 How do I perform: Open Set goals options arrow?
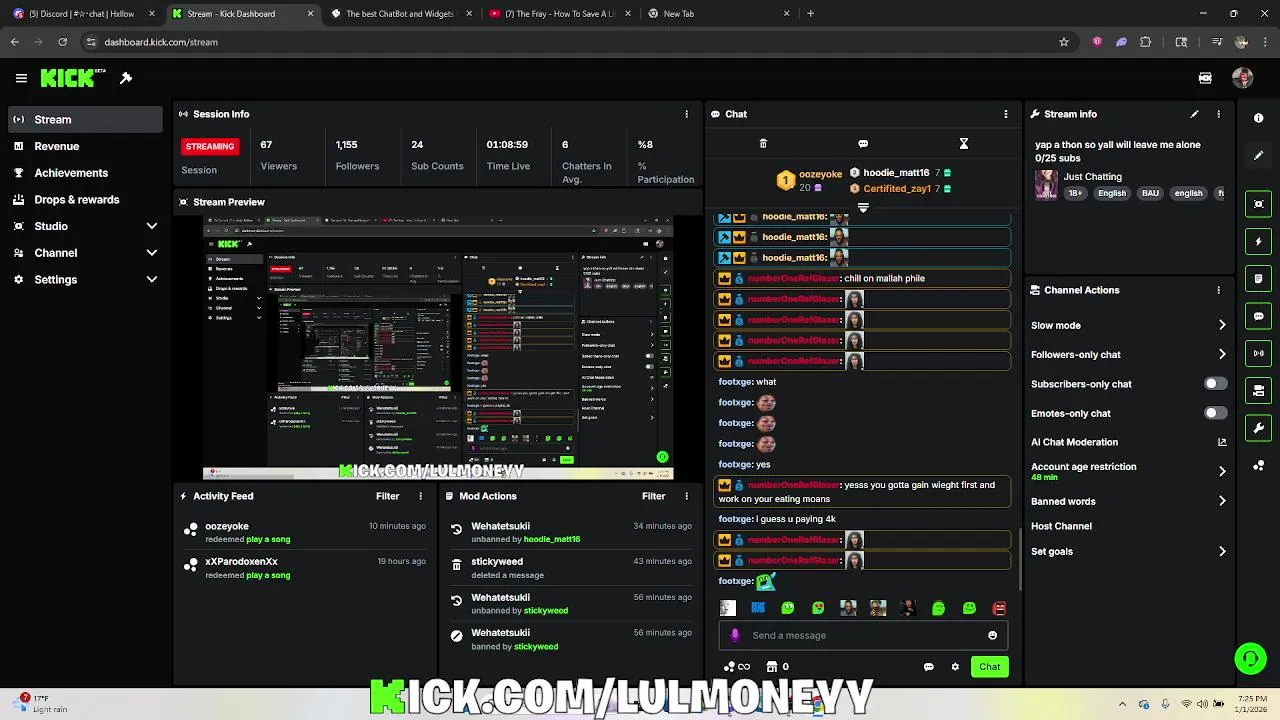(x=1222, y=551)
